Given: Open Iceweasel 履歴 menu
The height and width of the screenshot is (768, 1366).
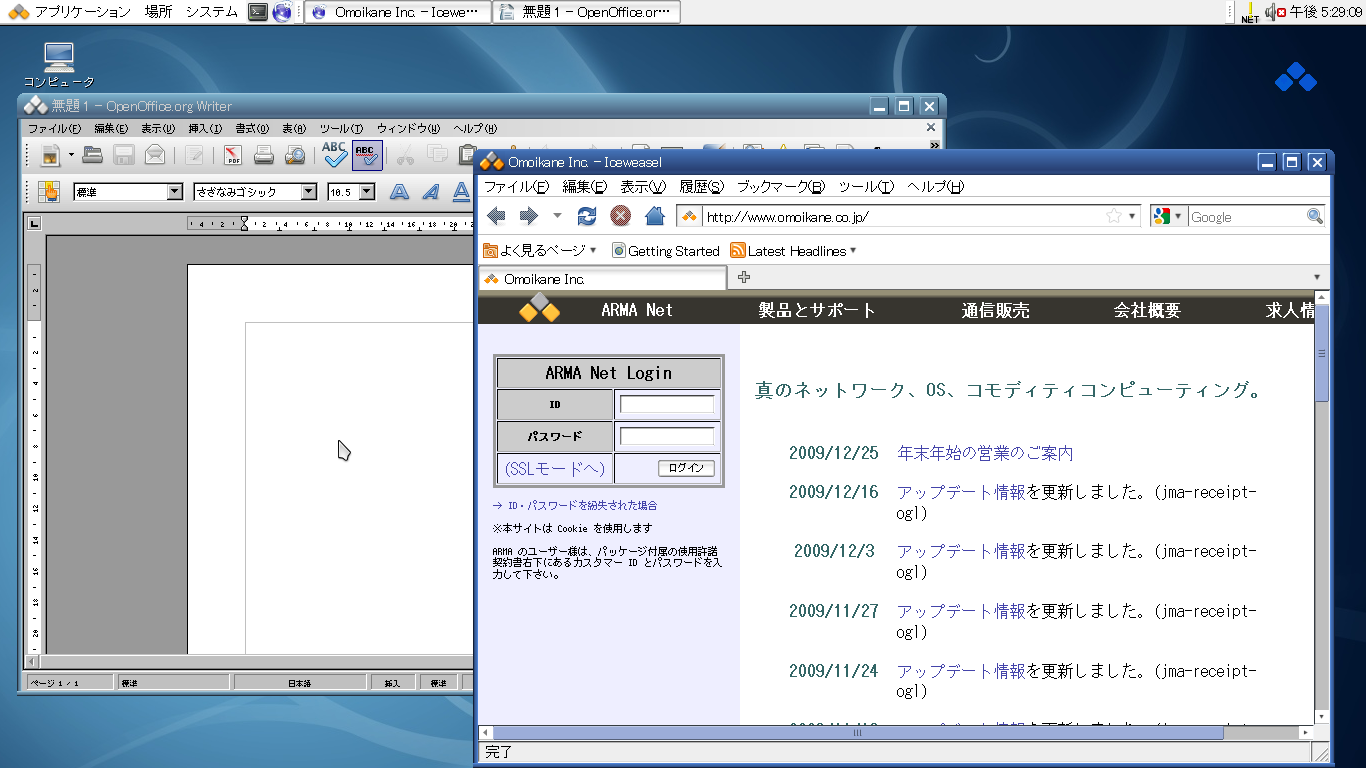Looking at the screenshot, I should pos(702,187).
